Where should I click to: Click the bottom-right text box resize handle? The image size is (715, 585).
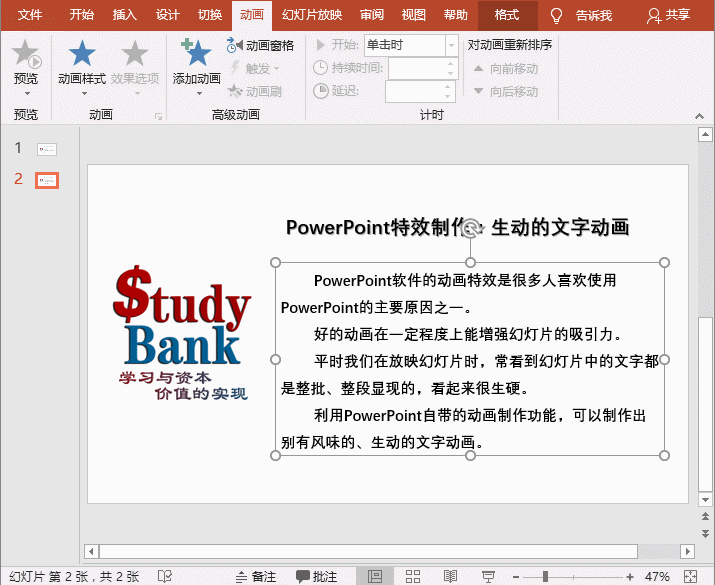point(664,455)
